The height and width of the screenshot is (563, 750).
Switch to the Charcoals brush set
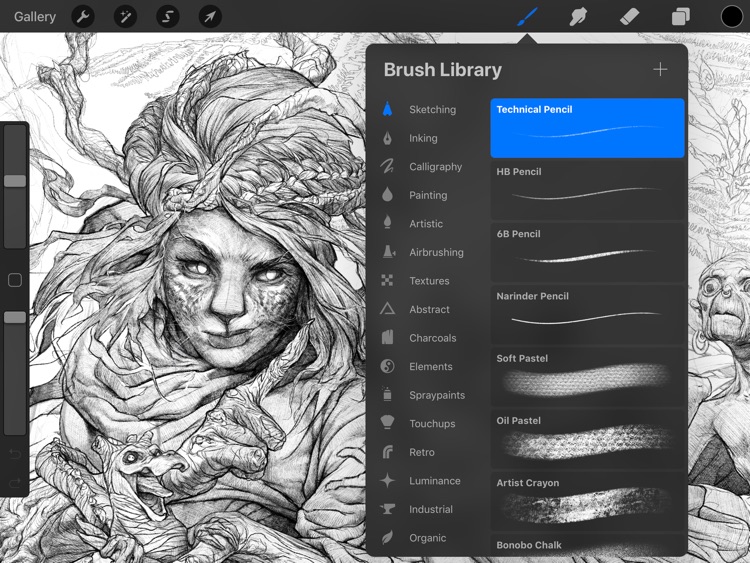(432, 338)
